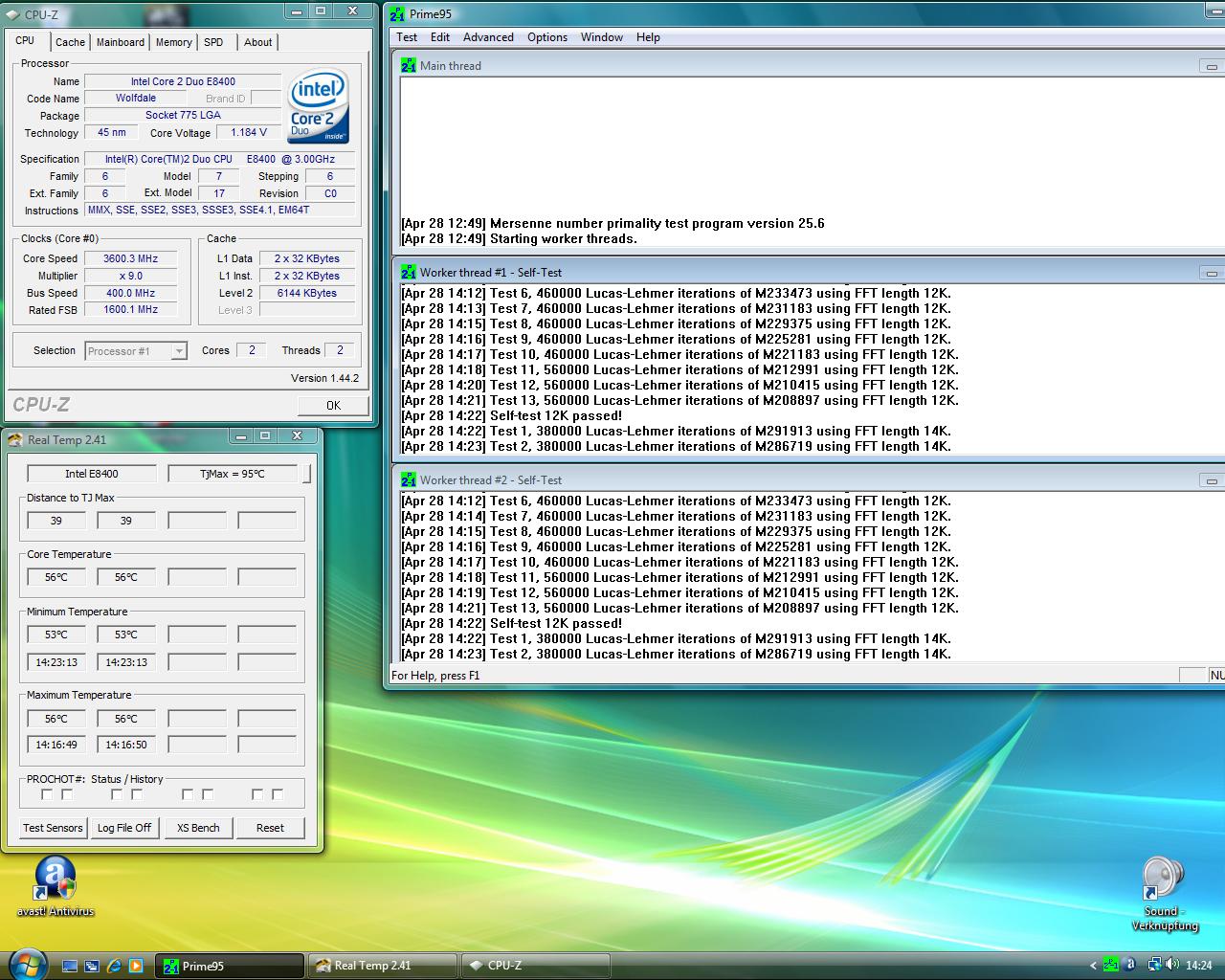Click the 14:24 taskbar clock
The width and height of the screenshot is (1225, 980).
pyautogui.click(x=1198, y=966)
